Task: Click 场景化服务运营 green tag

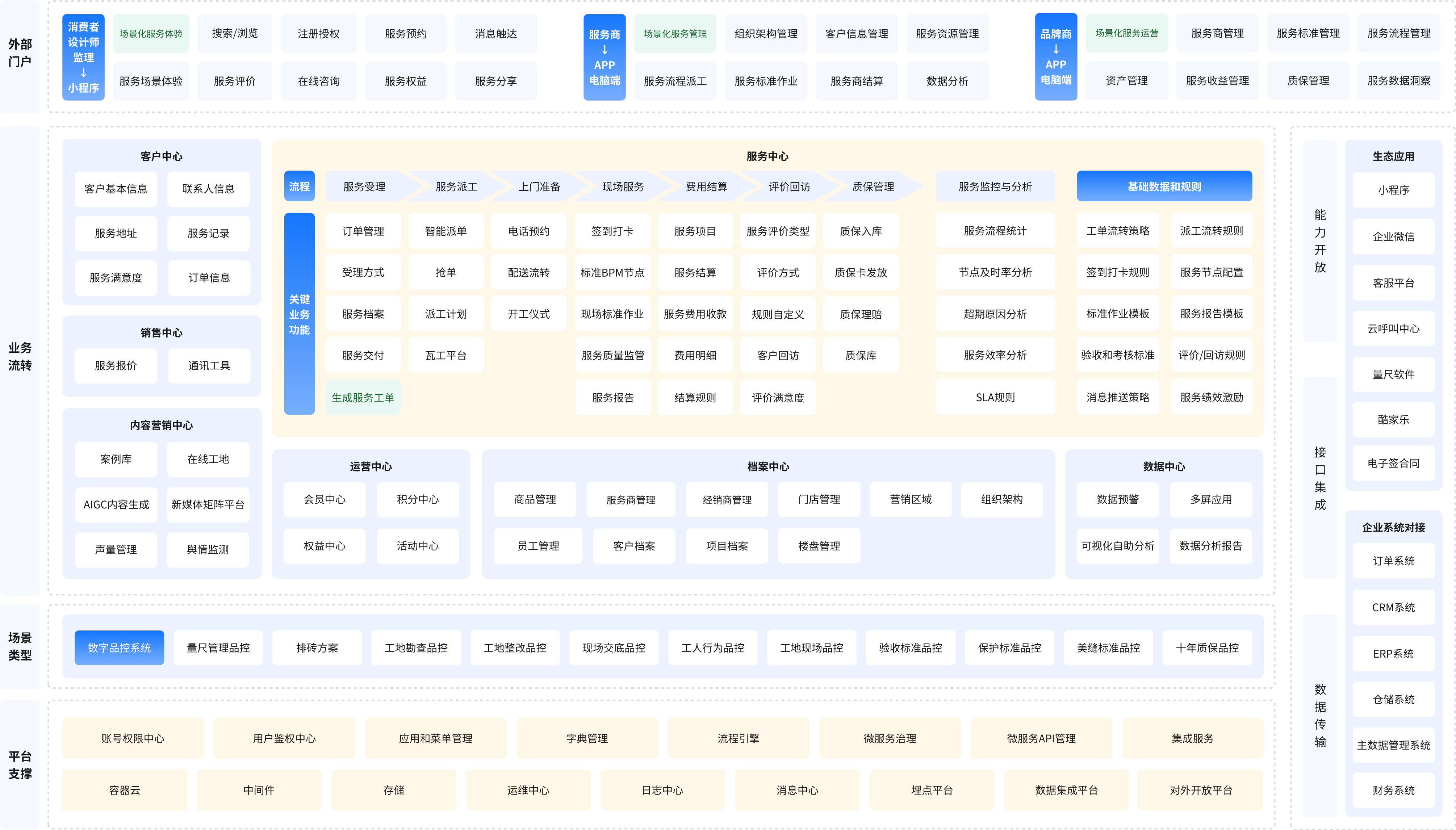Action: click(x=1126, y=33)
